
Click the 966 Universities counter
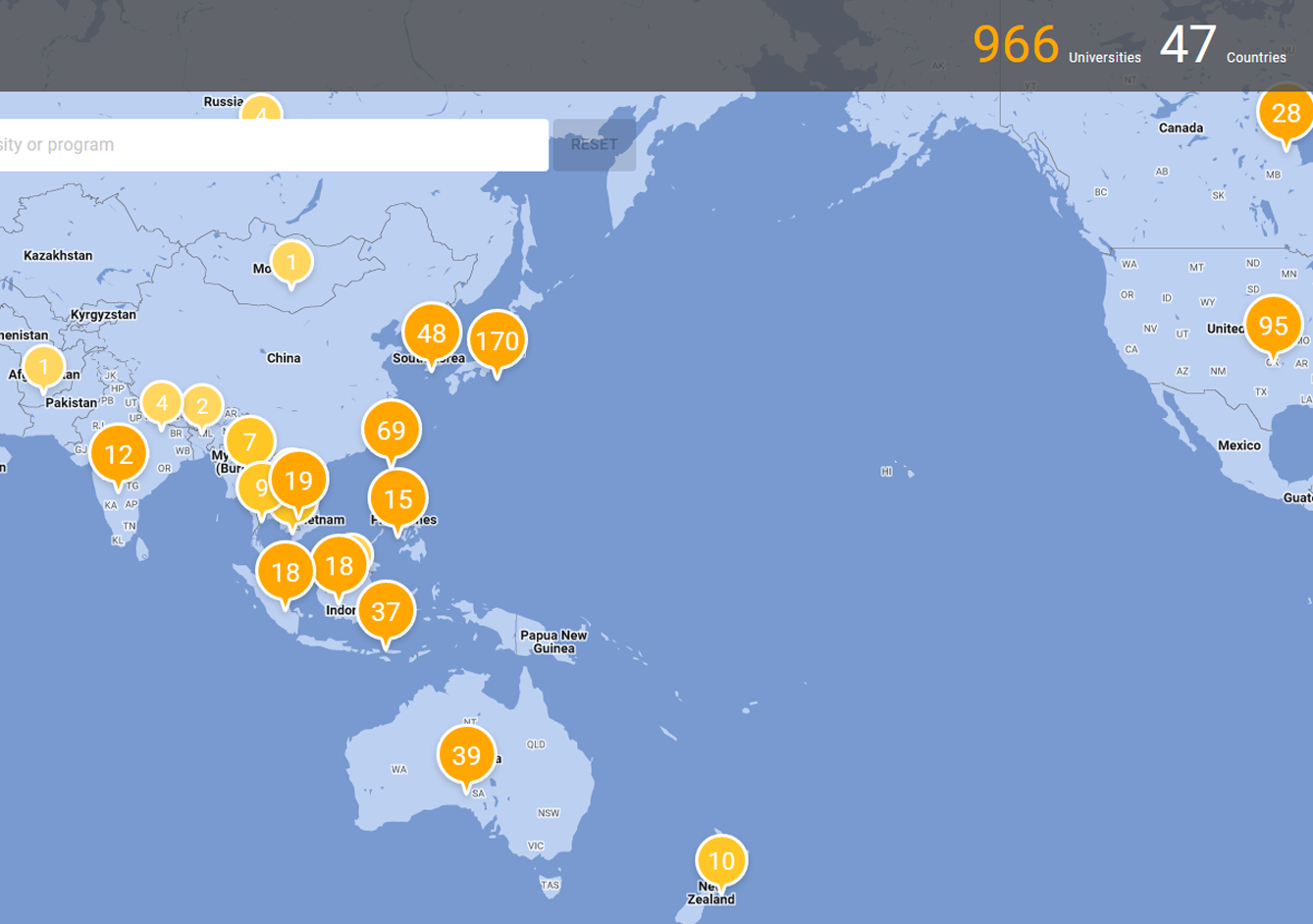tap(1056, 45)
